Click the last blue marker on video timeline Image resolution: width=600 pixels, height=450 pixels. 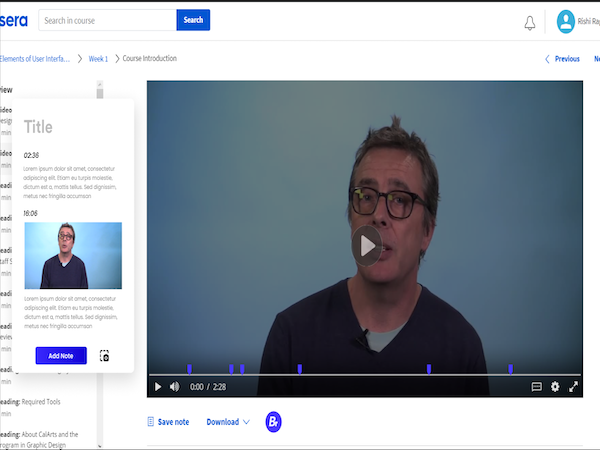click(510, 369)
